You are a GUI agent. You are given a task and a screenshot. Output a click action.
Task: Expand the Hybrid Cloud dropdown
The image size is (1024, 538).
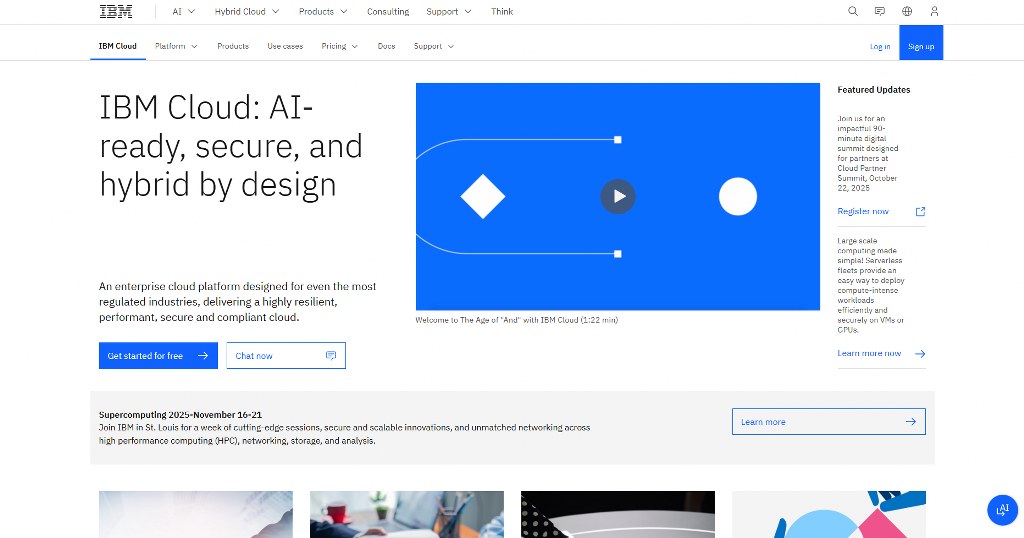[x=247, y=12]
